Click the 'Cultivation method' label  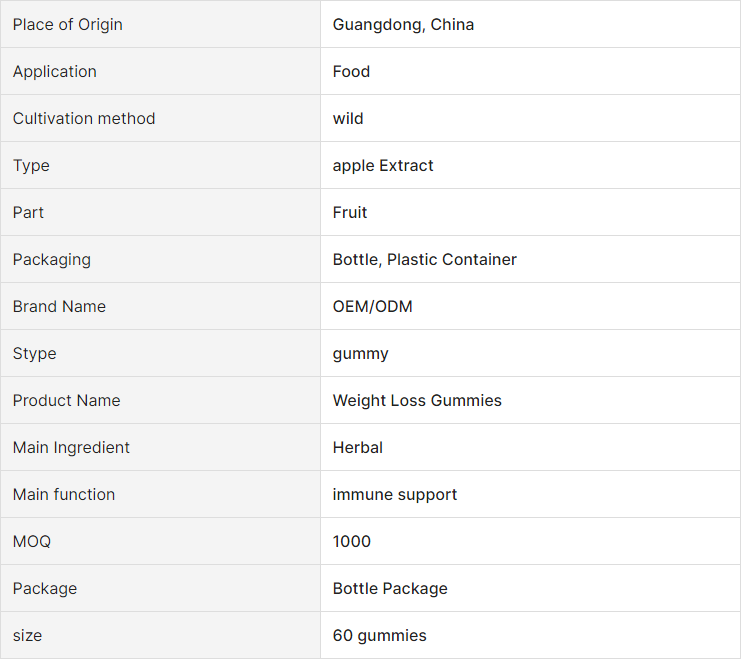point(84,118)
